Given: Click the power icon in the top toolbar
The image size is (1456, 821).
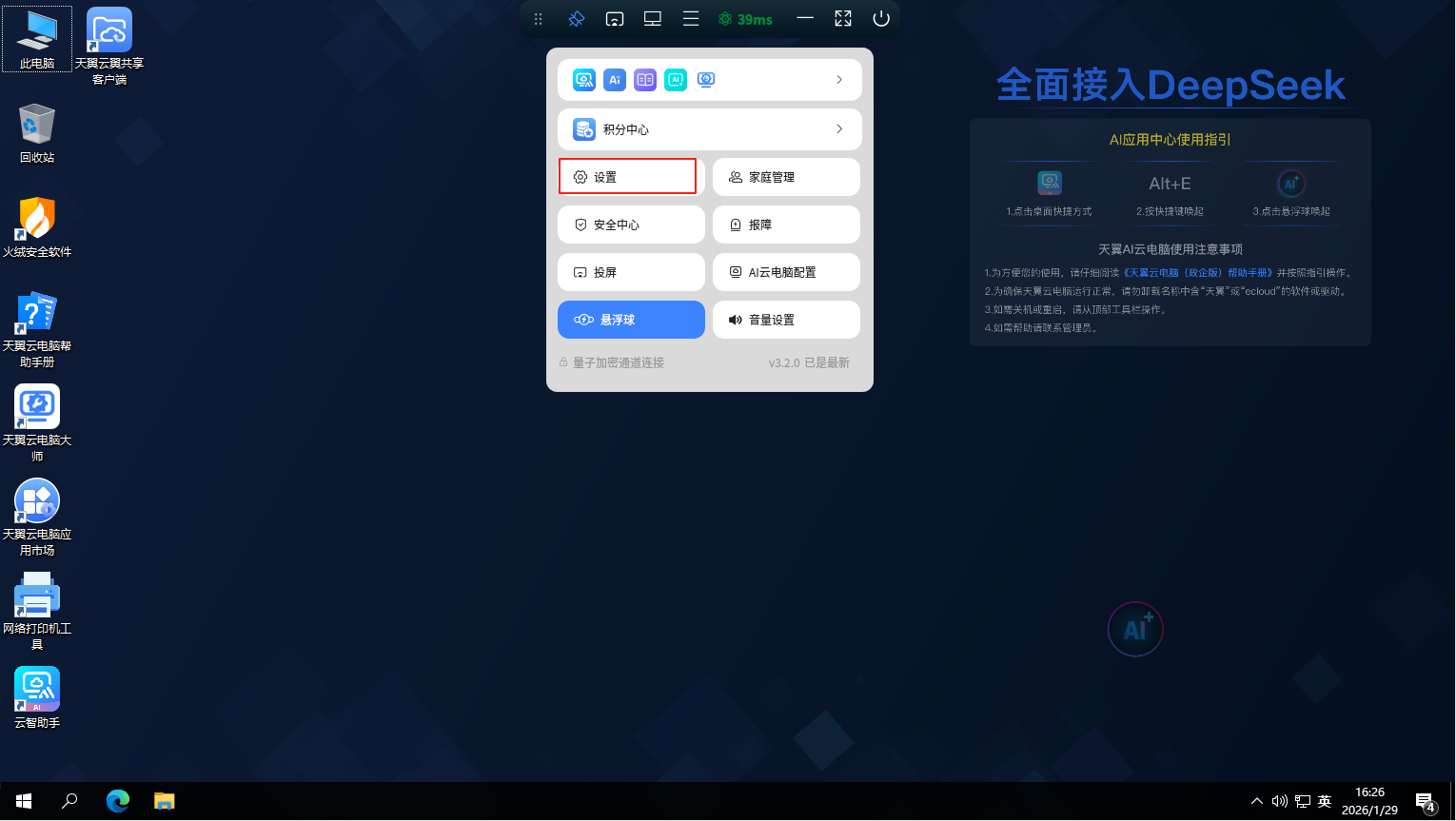Looking at the screenshot, I should tap(881, 19).
